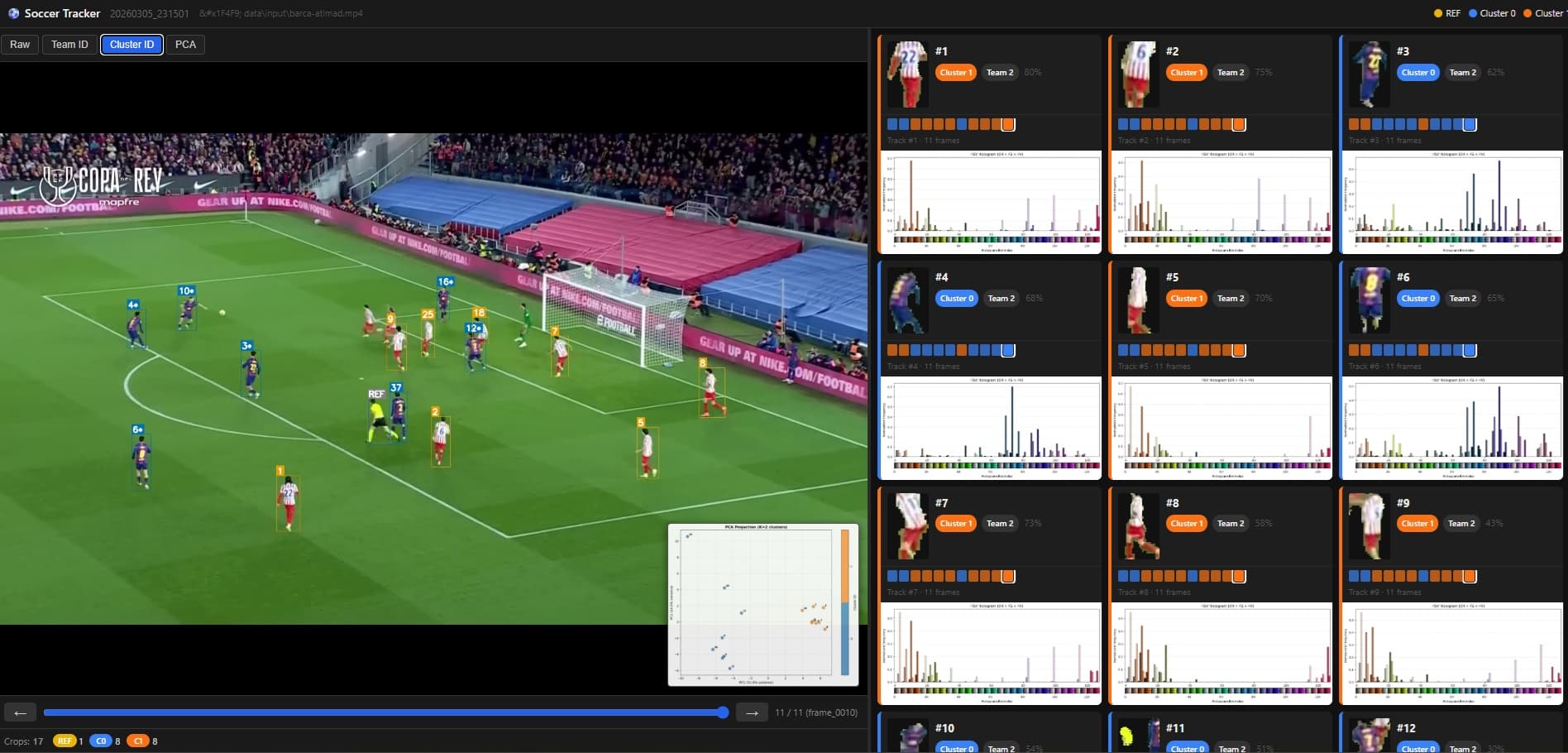The width and height of the screenshot is (1568, 753).
Task: Click the Team 2 badge on card #3
Action: pyautogui.click(x=1462, y=73)
